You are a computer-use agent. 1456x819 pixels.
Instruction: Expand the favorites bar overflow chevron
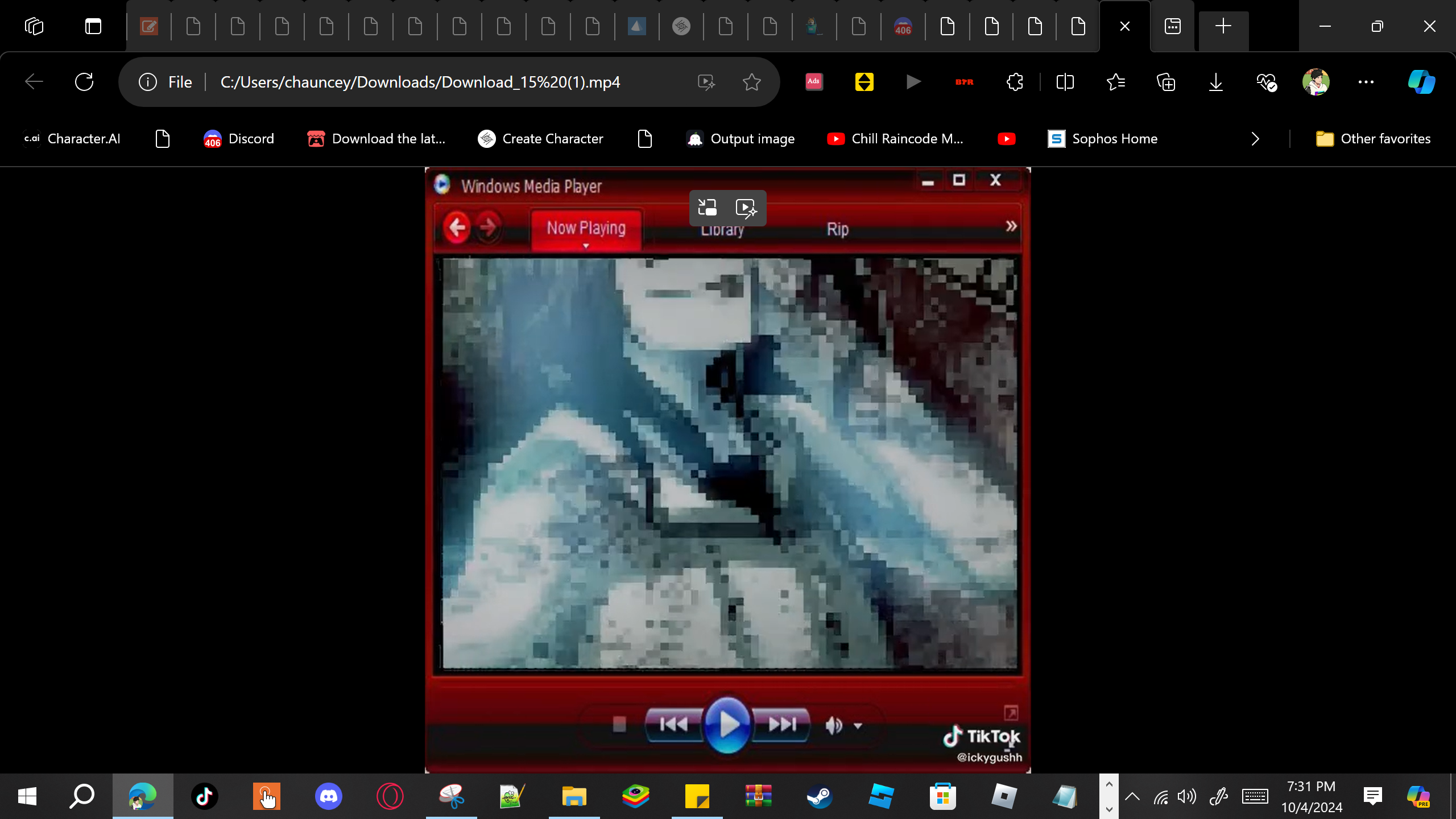(1255, 139)
